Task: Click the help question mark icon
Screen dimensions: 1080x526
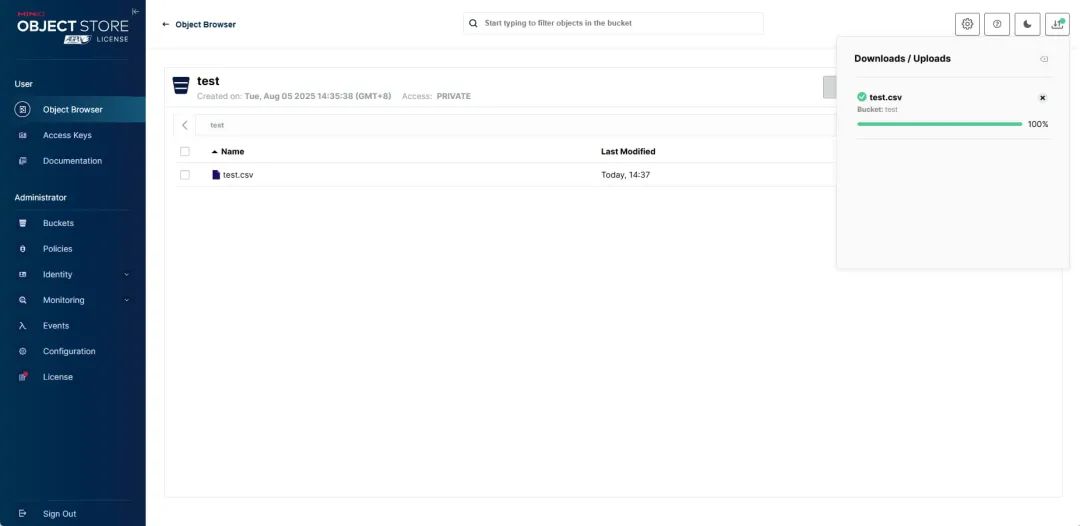Action: [x=997, y=24]
